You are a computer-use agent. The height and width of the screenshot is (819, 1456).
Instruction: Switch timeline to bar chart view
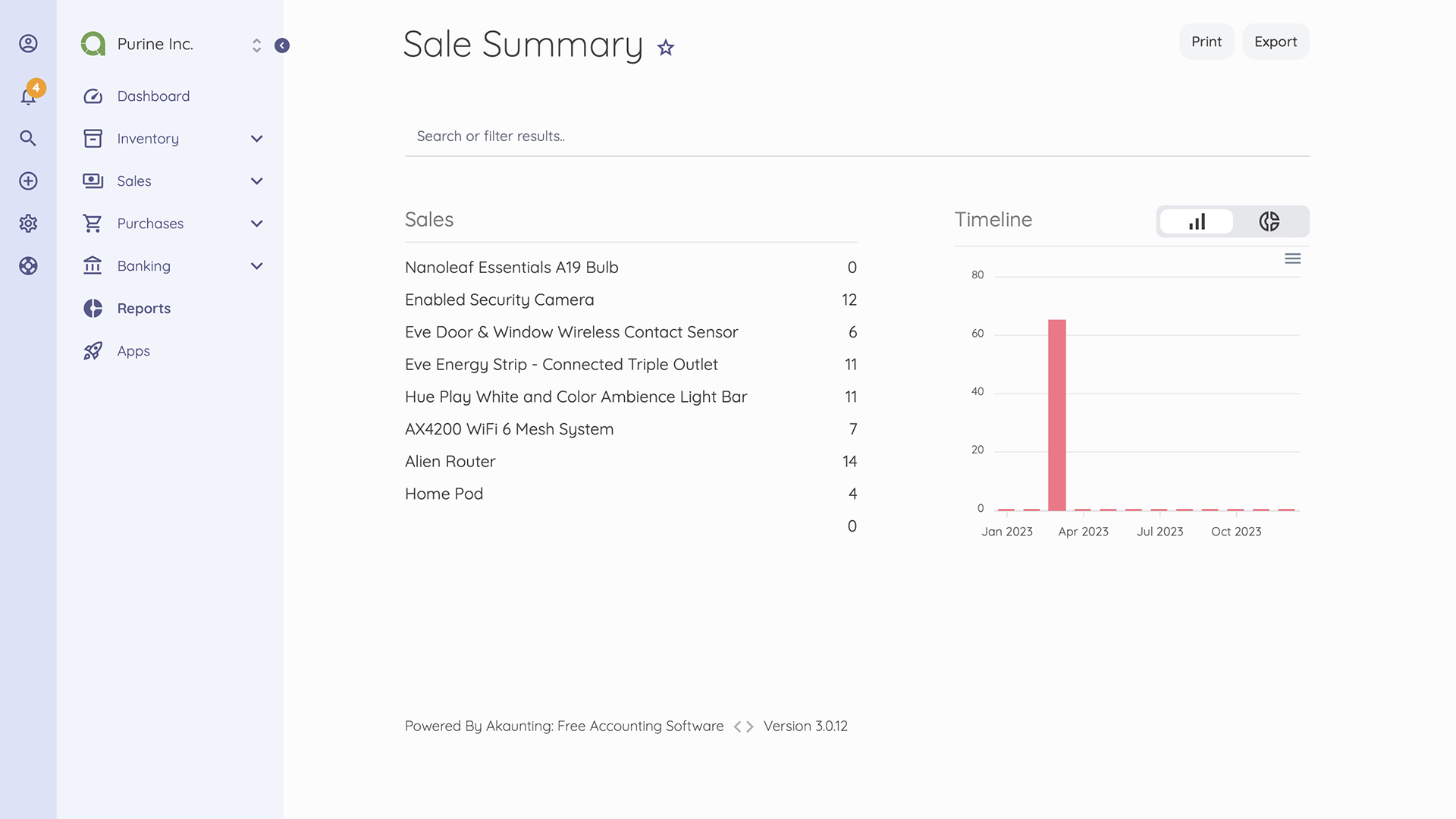click(x=1197, y=221)
